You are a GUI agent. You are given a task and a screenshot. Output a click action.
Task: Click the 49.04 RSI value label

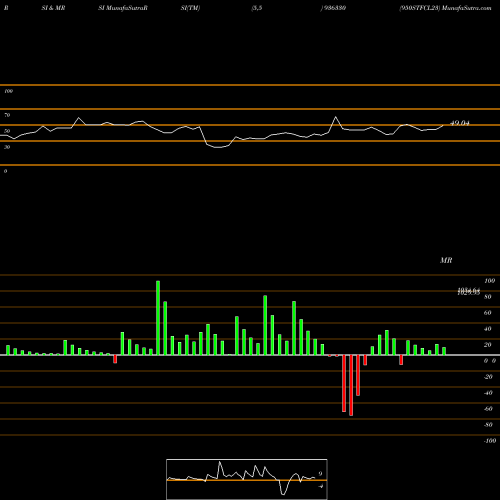point(460,123)
